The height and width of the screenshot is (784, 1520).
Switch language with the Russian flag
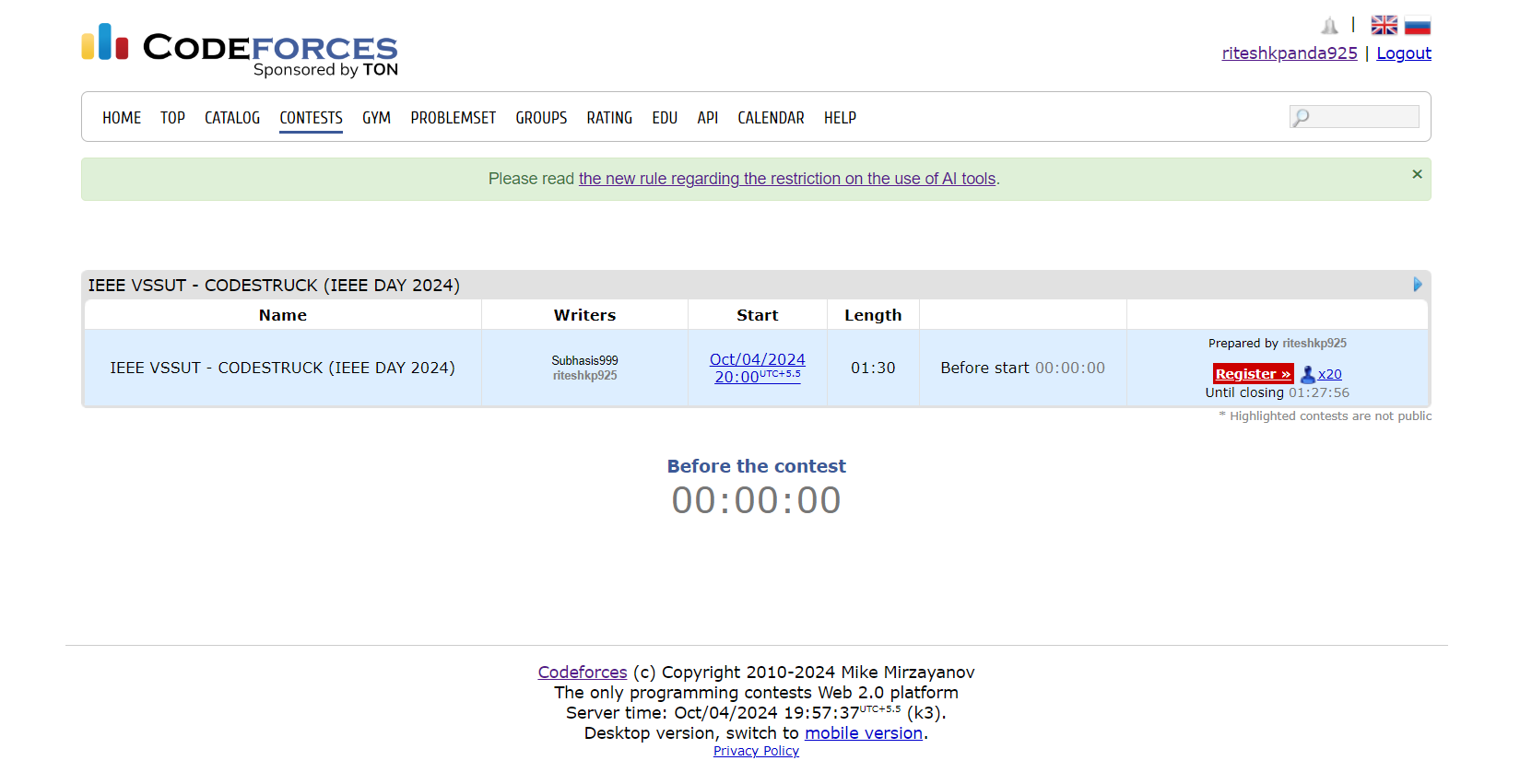(x=1417, y=26)
